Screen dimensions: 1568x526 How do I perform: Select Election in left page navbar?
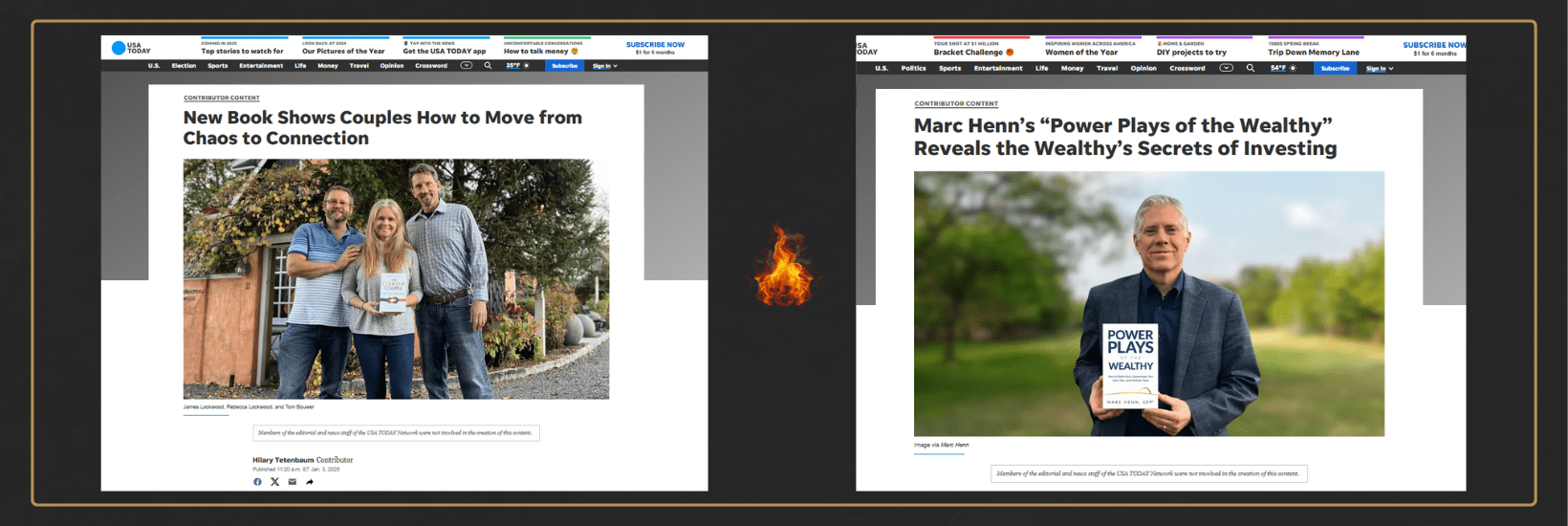point(184,66)
